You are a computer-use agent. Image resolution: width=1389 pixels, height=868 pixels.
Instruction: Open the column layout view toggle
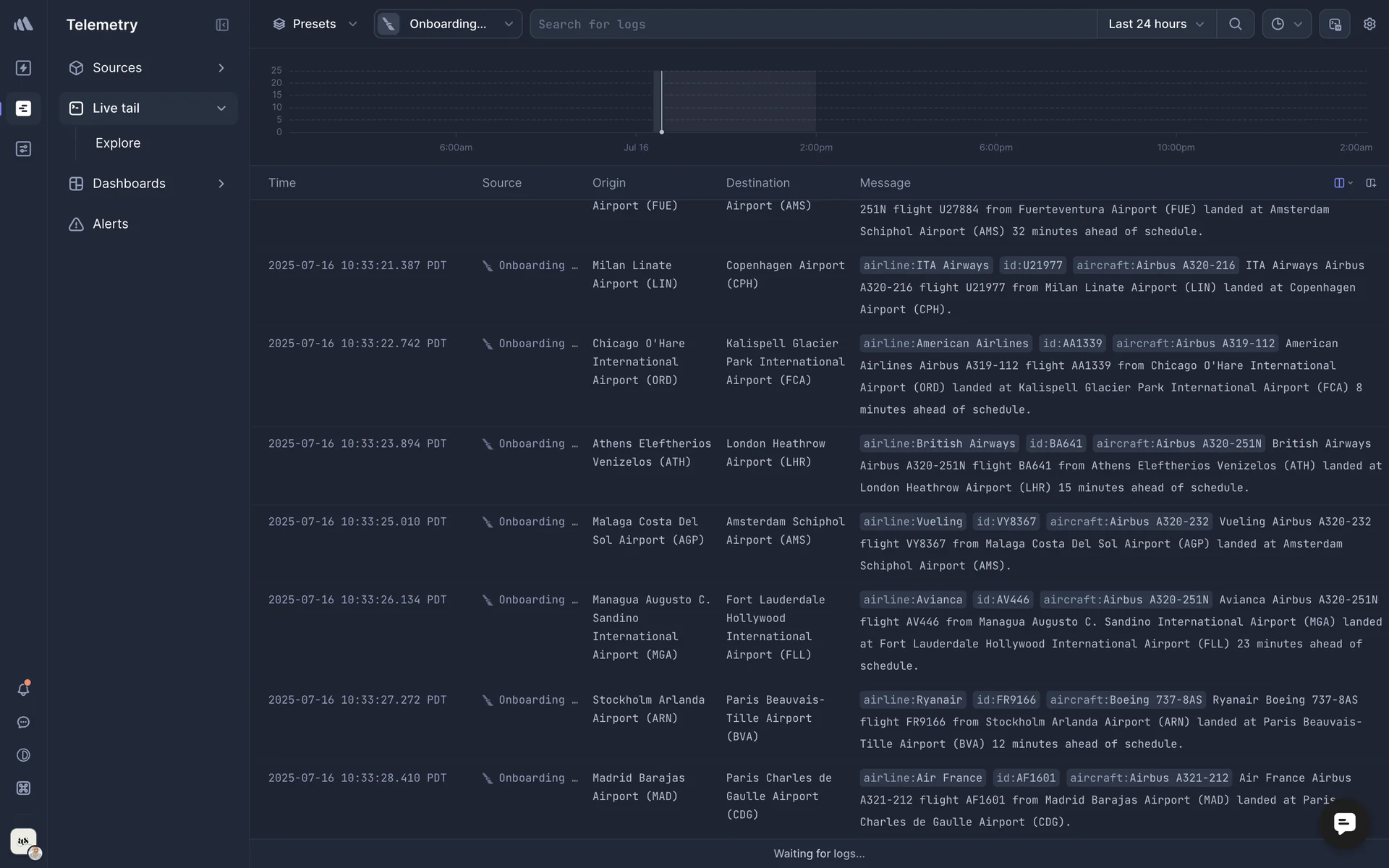point(1343,183)
